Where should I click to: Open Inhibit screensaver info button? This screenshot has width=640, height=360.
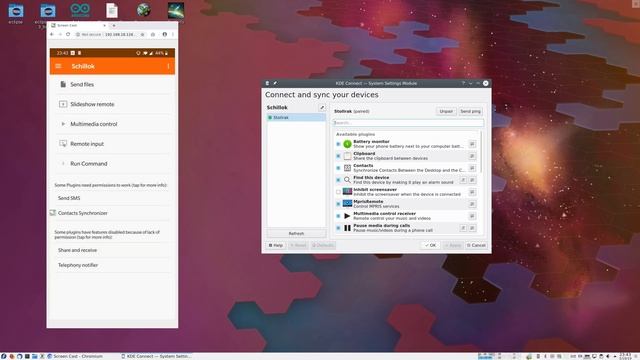tap(472, 192)
